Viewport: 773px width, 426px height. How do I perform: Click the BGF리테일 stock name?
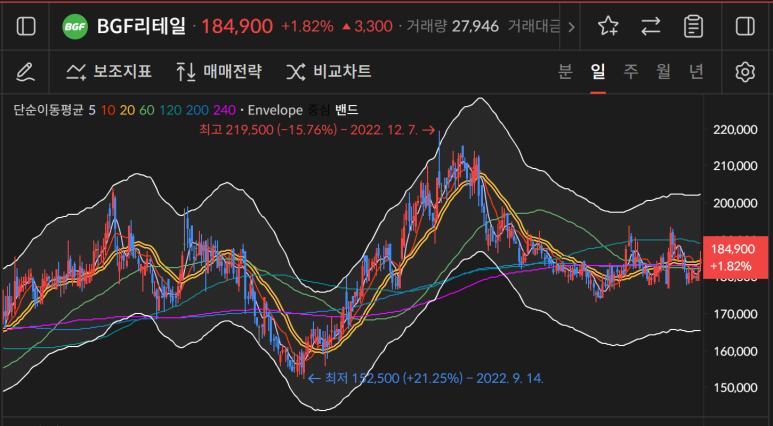click(x=141, y=27)
